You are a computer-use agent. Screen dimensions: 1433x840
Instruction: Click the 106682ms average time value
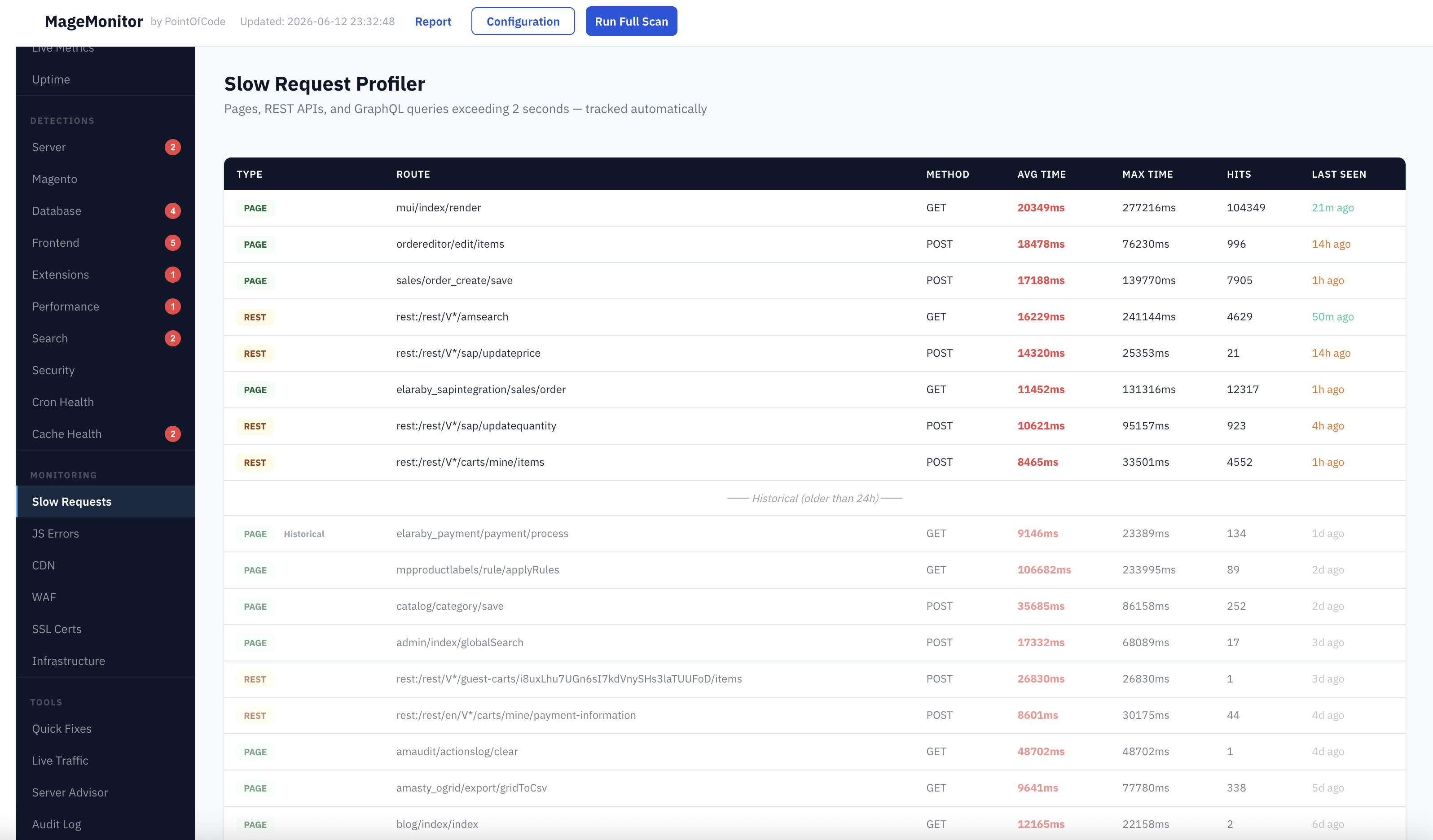(1044, 569)
